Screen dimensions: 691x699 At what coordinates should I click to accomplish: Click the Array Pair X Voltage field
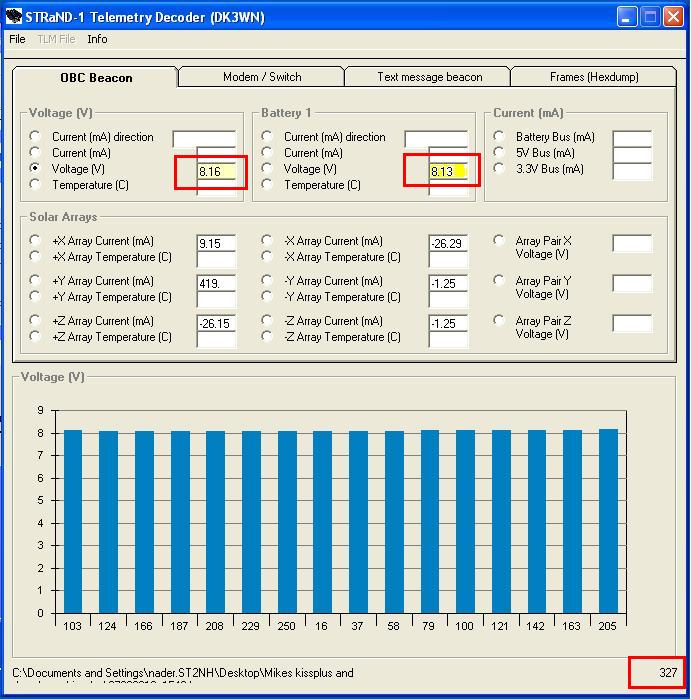632,243
